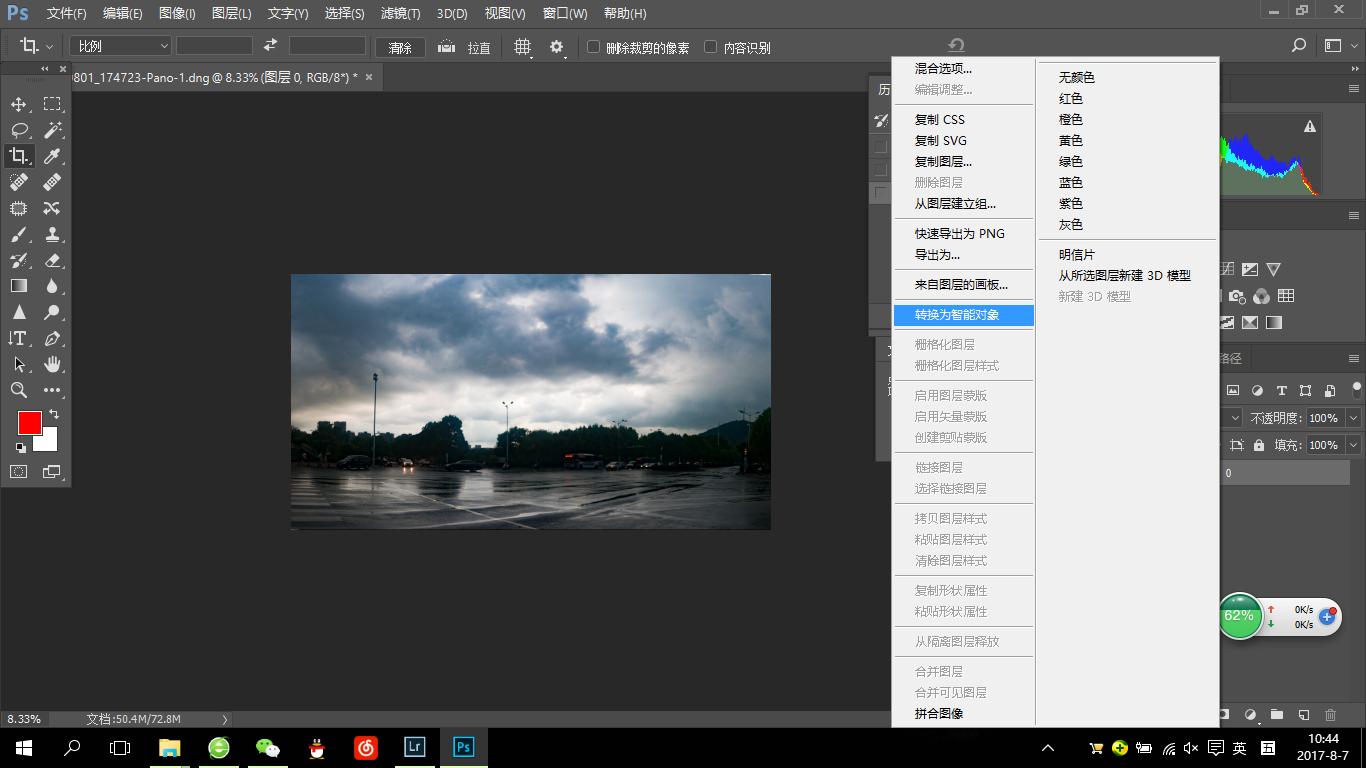Filter layers by text layers only
This screenshot has height=768, width=1366.
pyautogui.click(x=1282, y=392)
